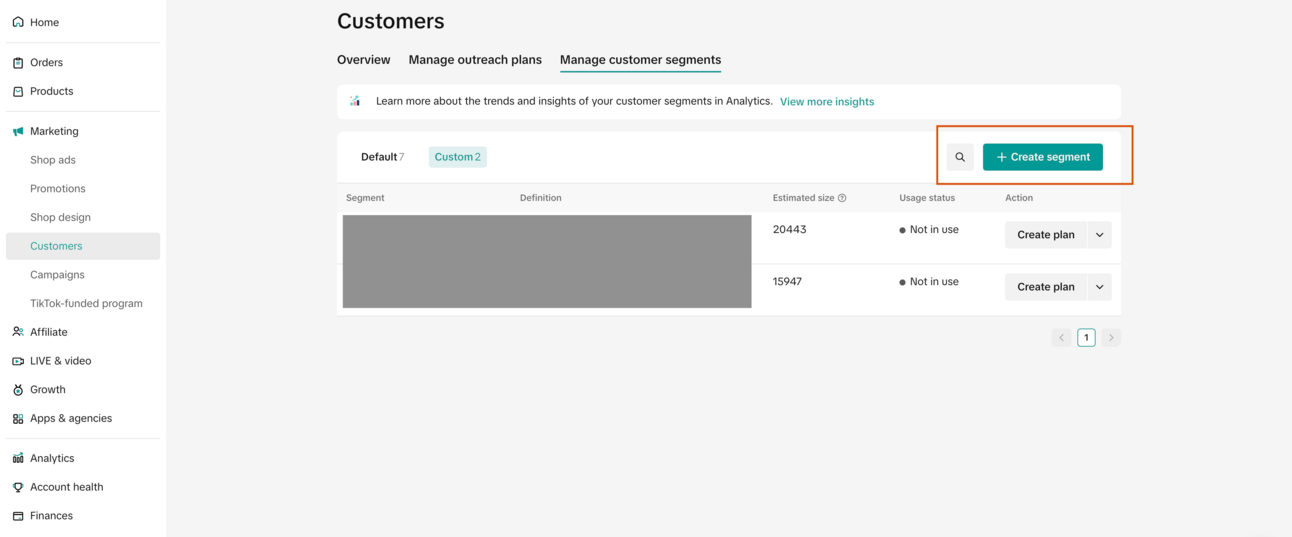Open the Overview tab
The height and width of the screenshot is (537, 1292).
[363, 60]
